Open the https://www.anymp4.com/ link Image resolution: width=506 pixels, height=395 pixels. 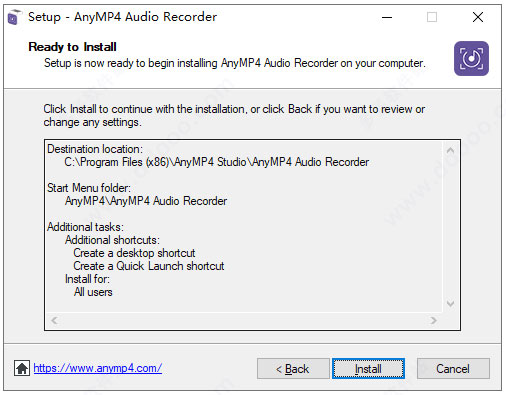tap(98, 368)
